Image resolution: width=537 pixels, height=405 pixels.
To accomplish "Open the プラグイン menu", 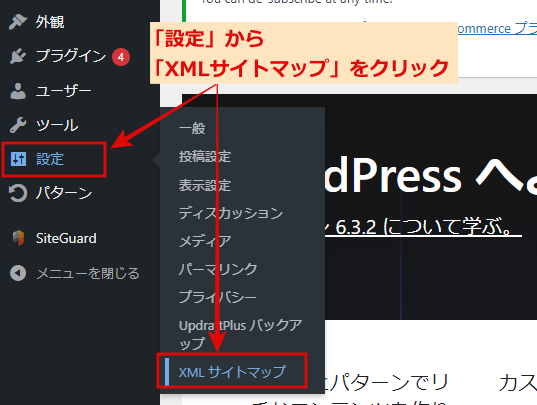I will tap(71, 56).
